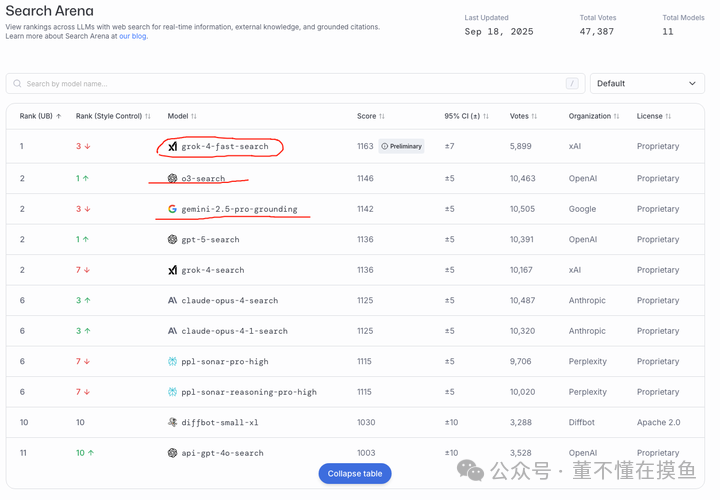The width and height of the screenshot is (720, 500).
Task: Click the 47,387 total votes value
Action: pyautogui.click(x=596, y=32)
